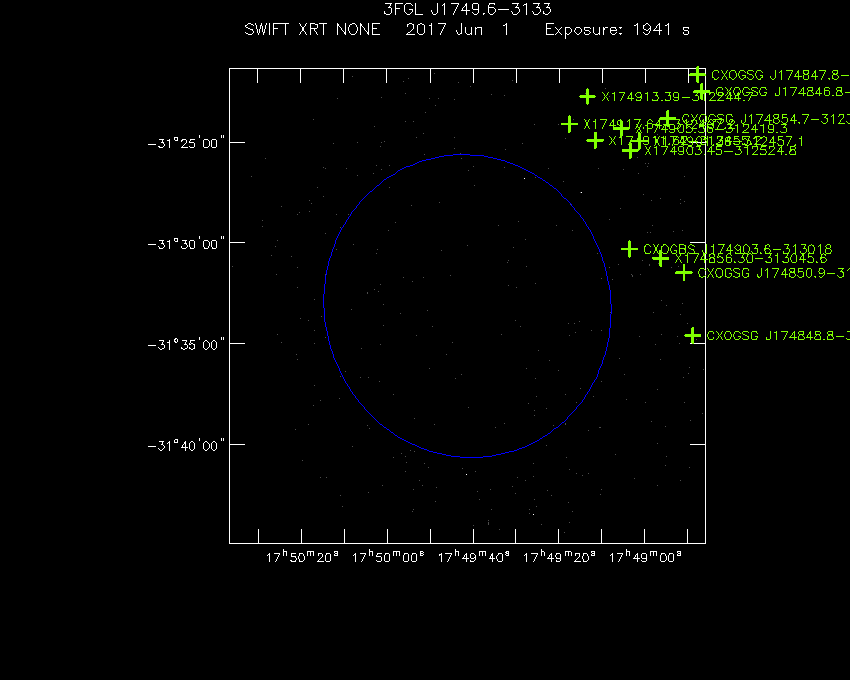Click the -31°25'00" declination axis label
850x680 pixels.
tap(186, 144)
